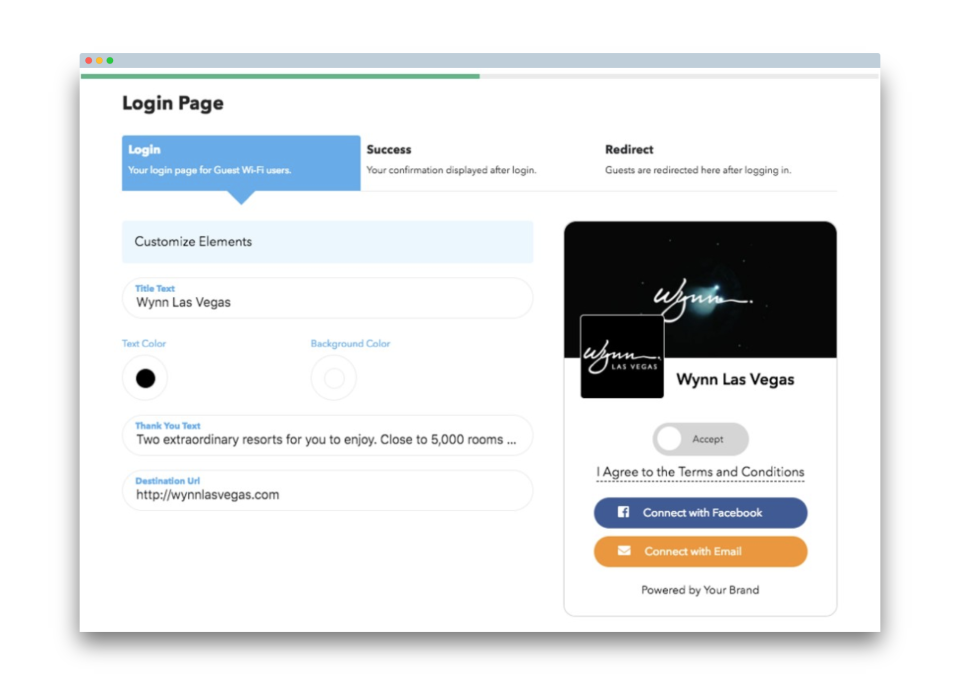Toggle the Accept switch
This screenshot has height=685, width=960.
(x=700, y=439)
